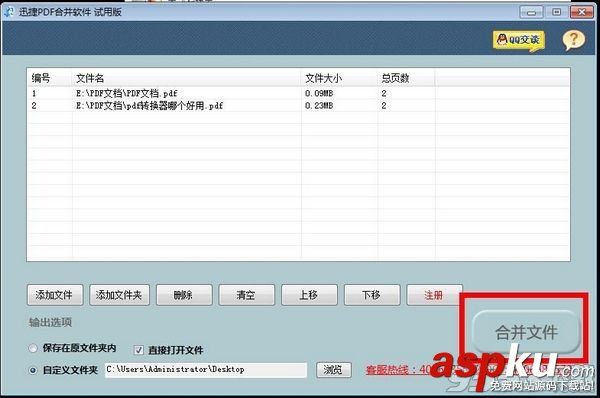Open the QQ交谈 chat icon
The width and height of the screenshot is (600, 398).
[518, 40]
